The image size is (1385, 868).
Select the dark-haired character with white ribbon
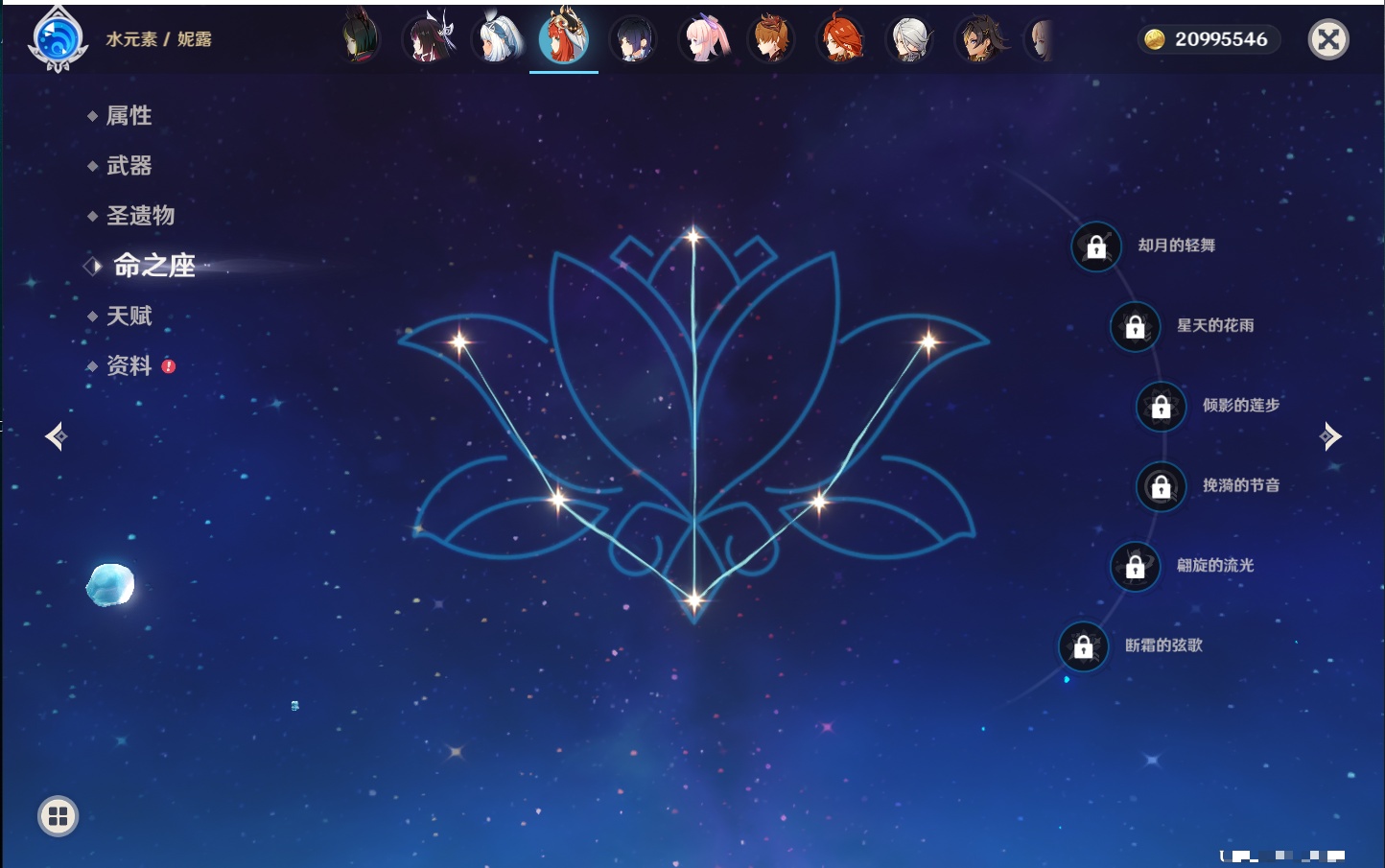tap(431, 38)
